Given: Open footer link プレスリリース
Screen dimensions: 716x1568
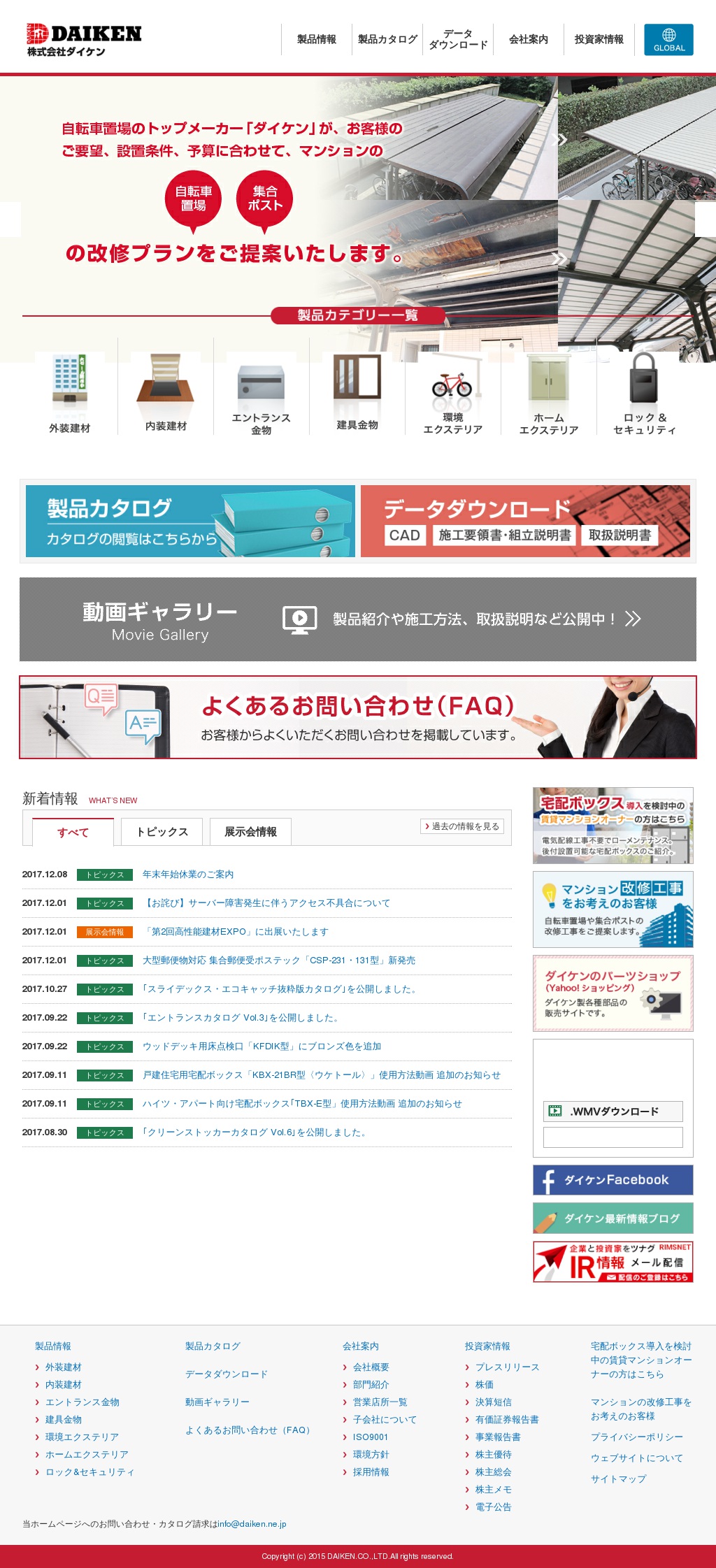Looking at the screenshot, I should (x=508, y=1367).
